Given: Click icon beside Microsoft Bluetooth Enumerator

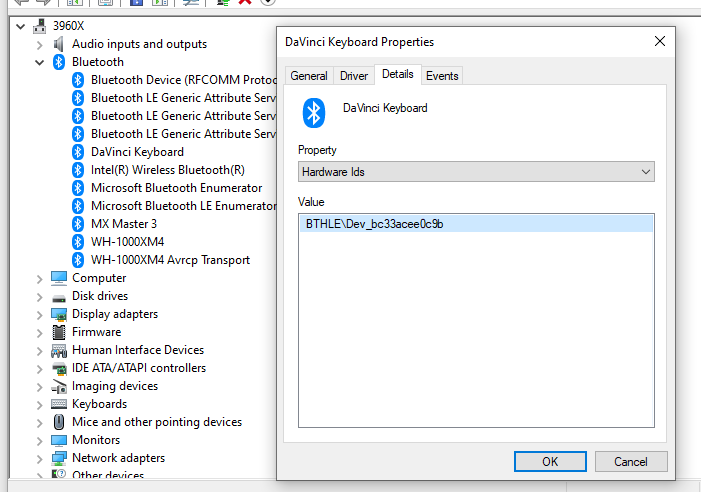Looking at the screenshot, I should (x=78, y=188).
